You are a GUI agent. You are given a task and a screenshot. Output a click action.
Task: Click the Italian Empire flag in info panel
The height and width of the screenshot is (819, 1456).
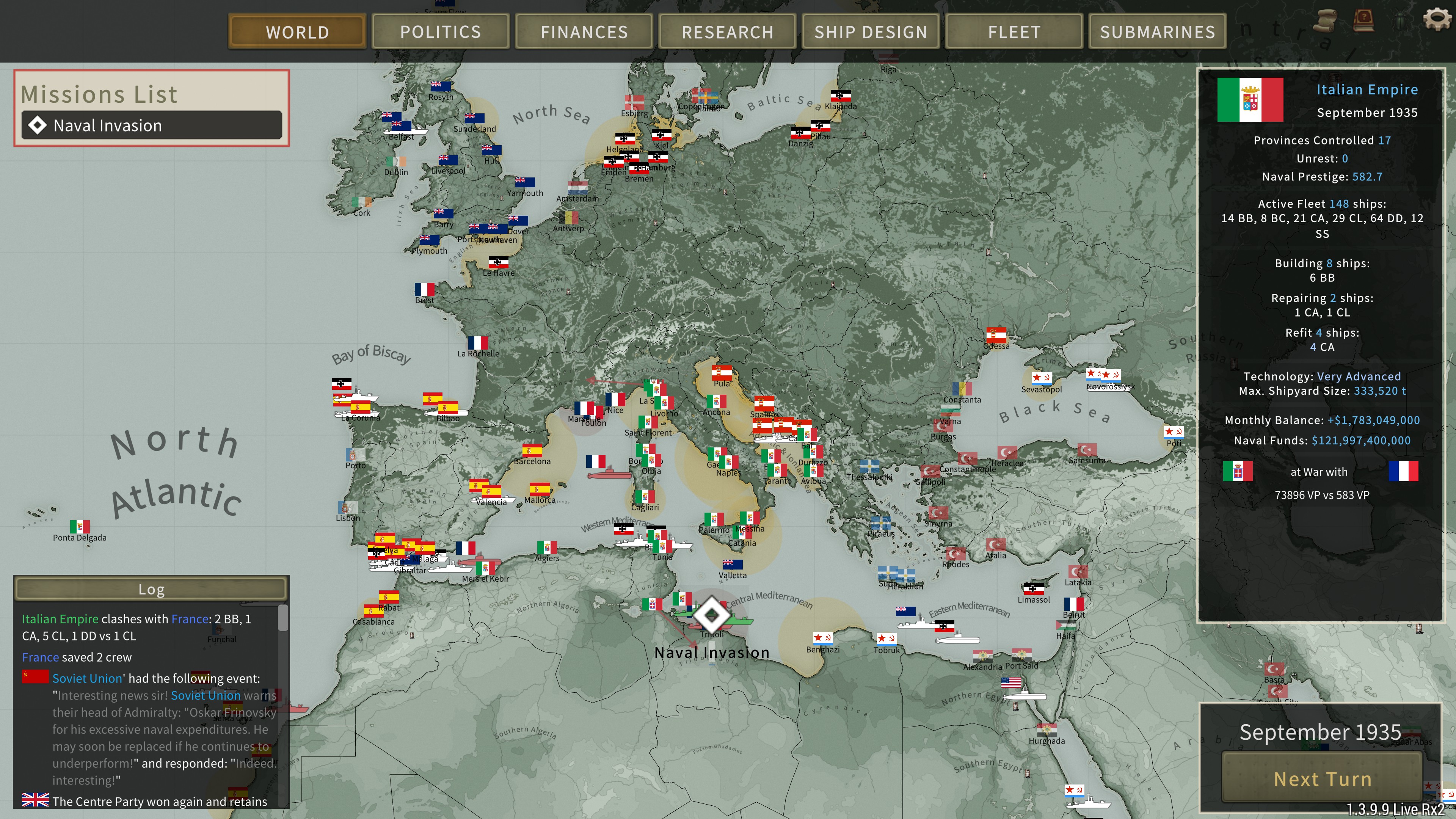pos(1250,100)
